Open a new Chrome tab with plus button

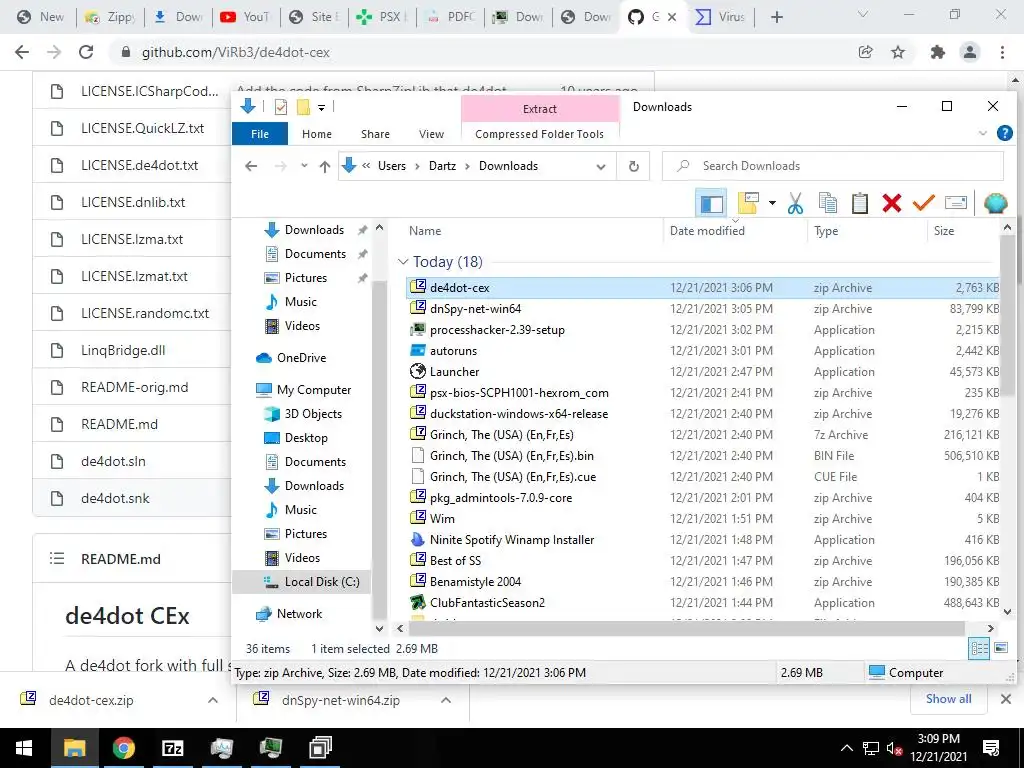[776, 17]
